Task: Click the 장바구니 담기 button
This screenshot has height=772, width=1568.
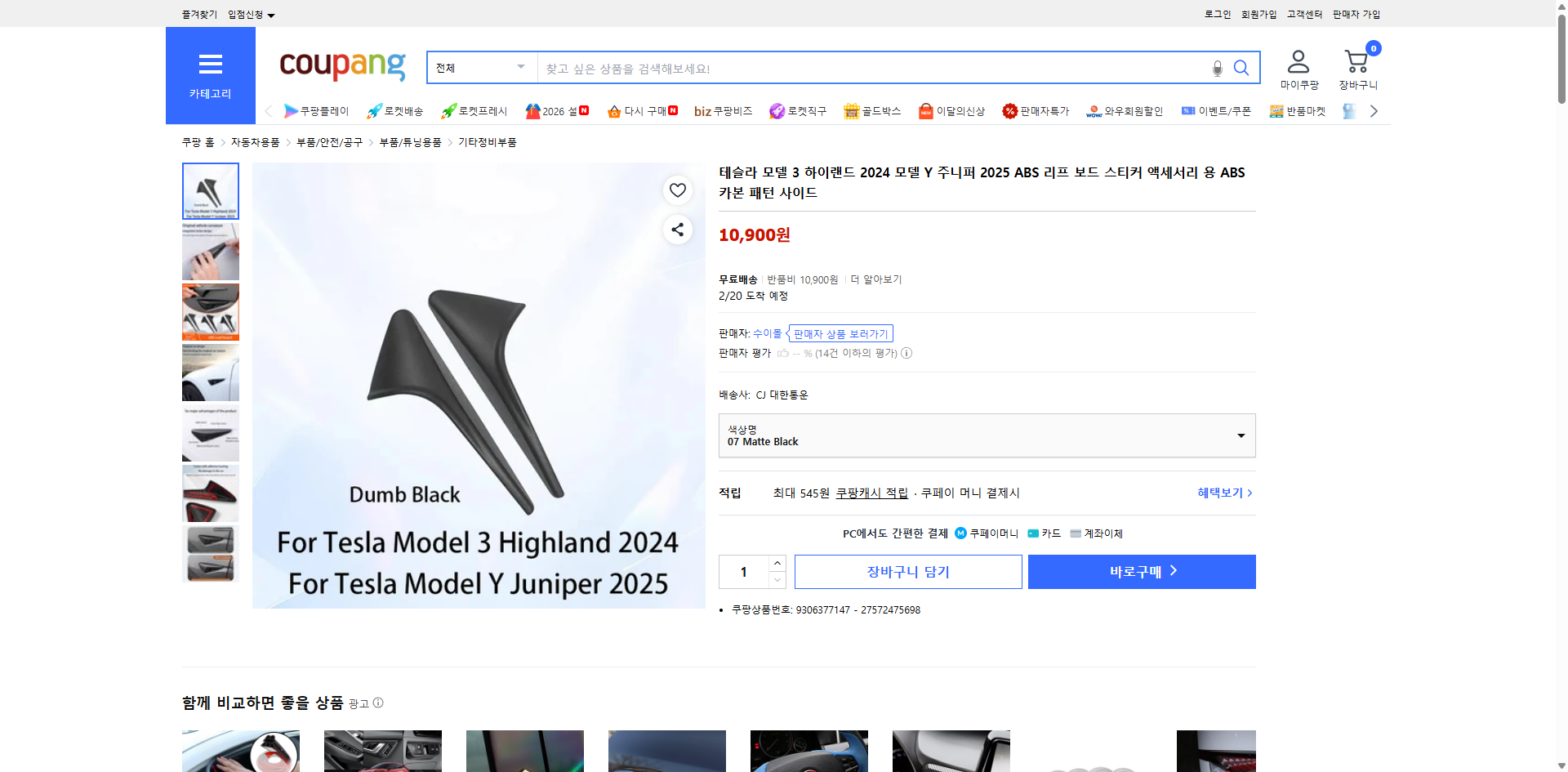Action: [907, 571]
